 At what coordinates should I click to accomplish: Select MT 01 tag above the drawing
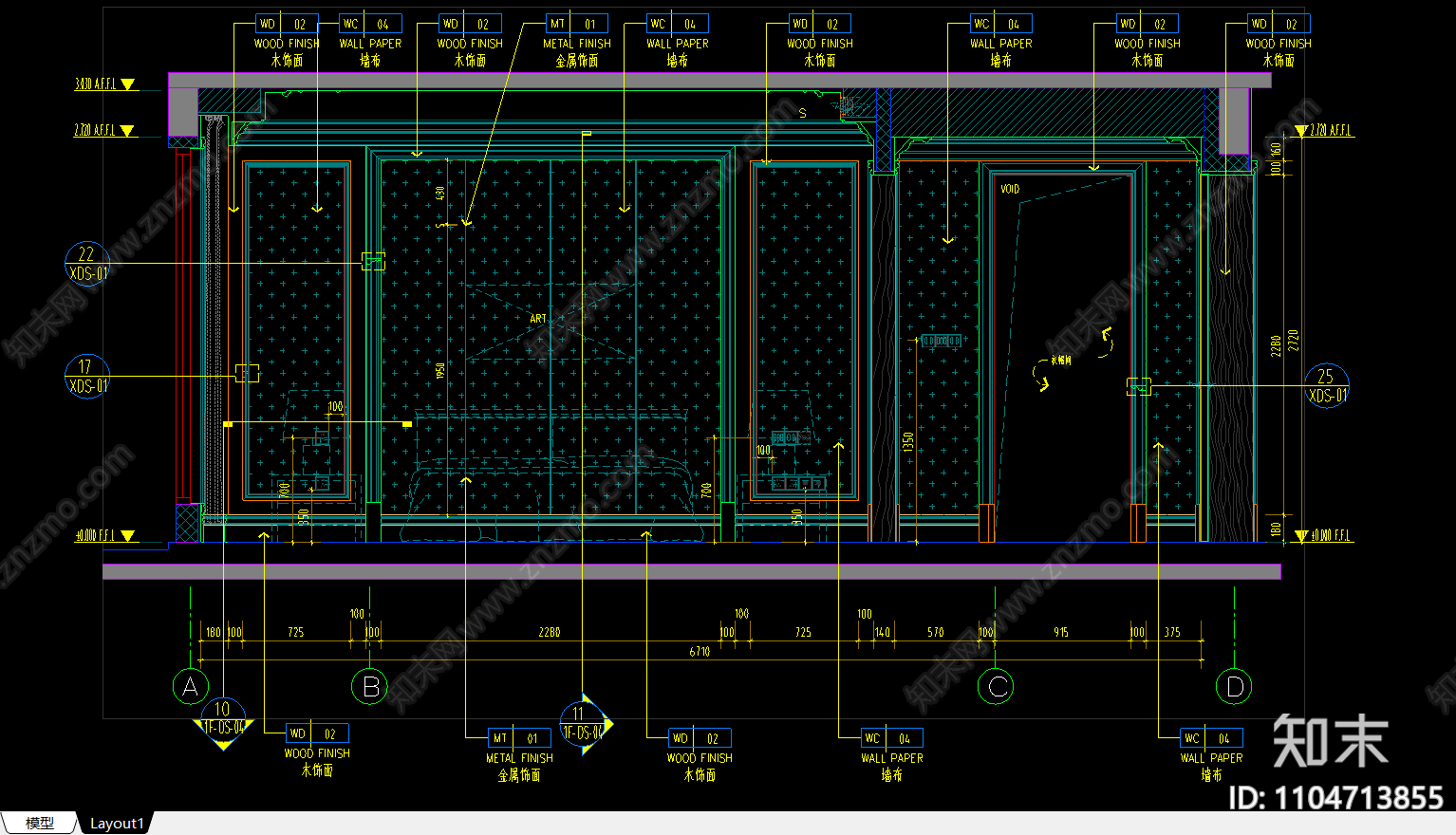tap(577, 24)
